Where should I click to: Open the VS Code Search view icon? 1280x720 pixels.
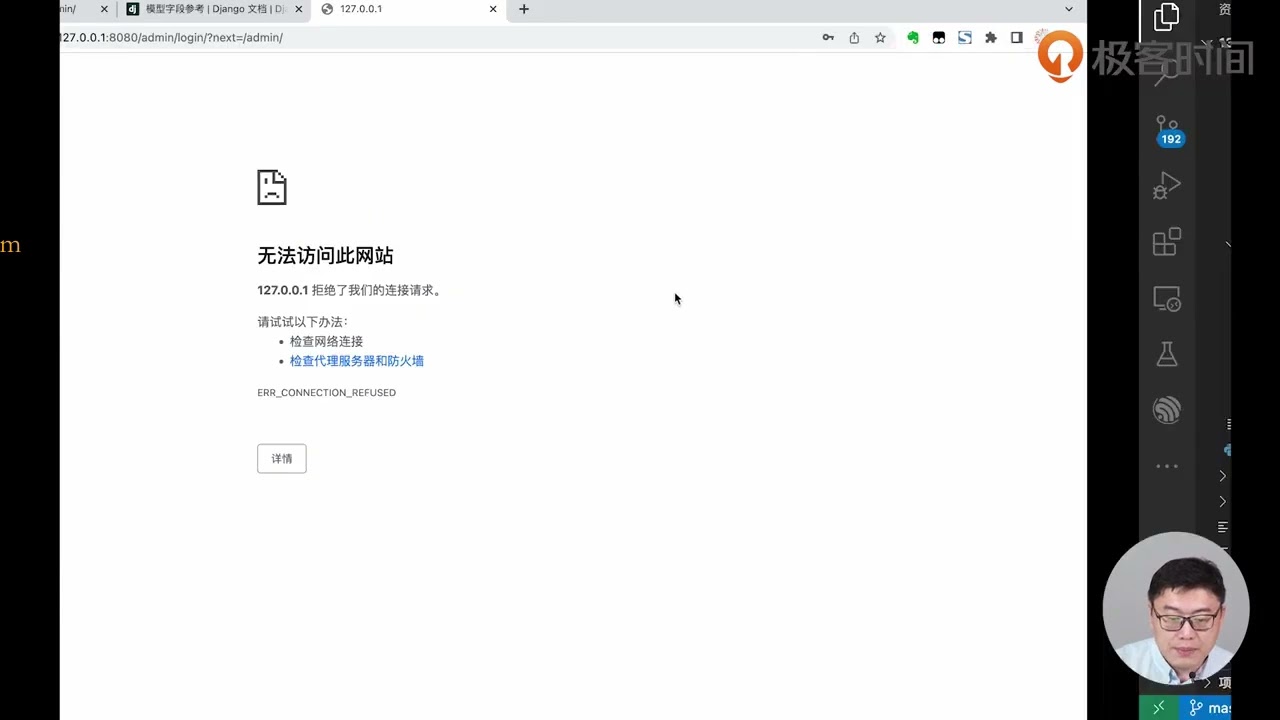click(x=1167, y=72)
